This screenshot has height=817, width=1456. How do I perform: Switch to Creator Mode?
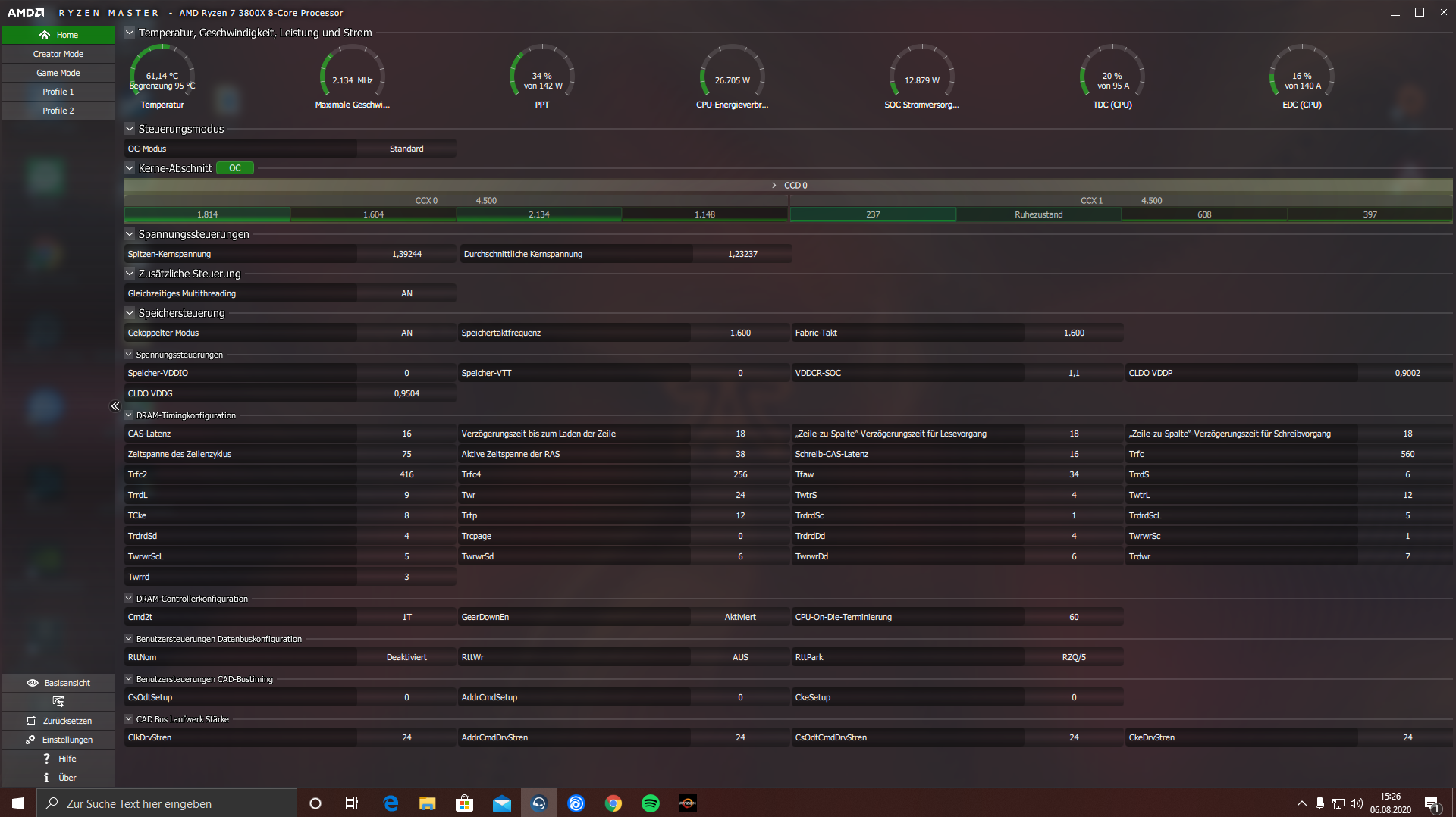[x=58, y=54]
